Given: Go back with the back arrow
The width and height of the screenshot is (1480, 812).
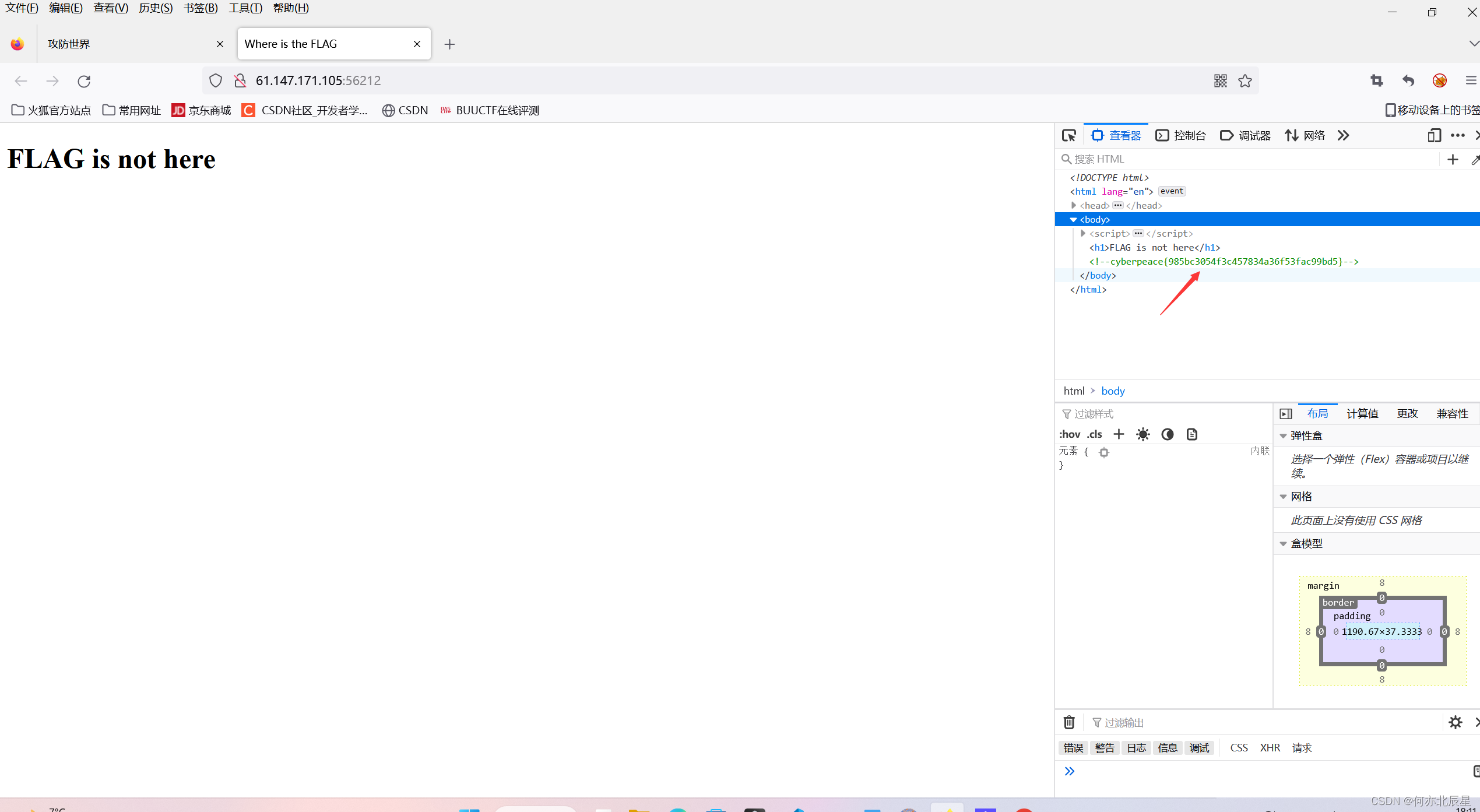Looking at the screenshot, I should (x=21, y=81).
